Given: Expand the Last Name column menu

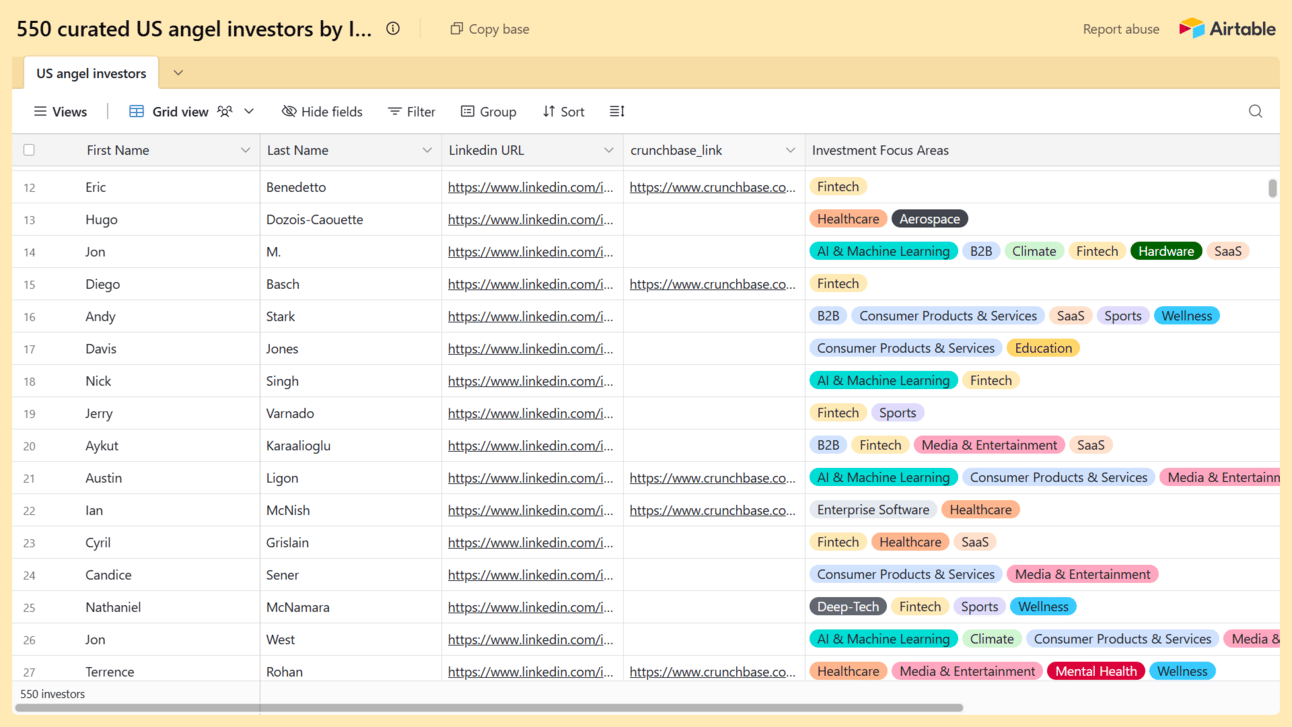Looking at the screenshot, I should click(427, 150).
